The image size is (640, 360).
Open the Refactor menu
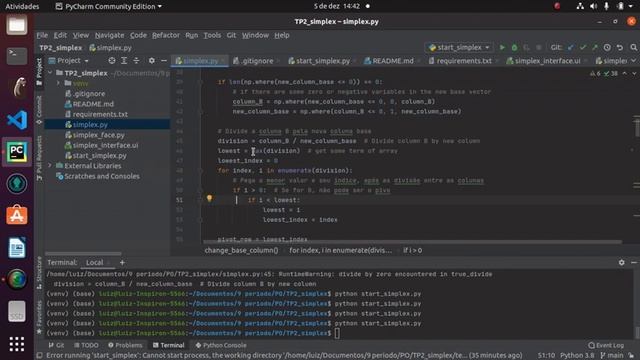(166, 36)
